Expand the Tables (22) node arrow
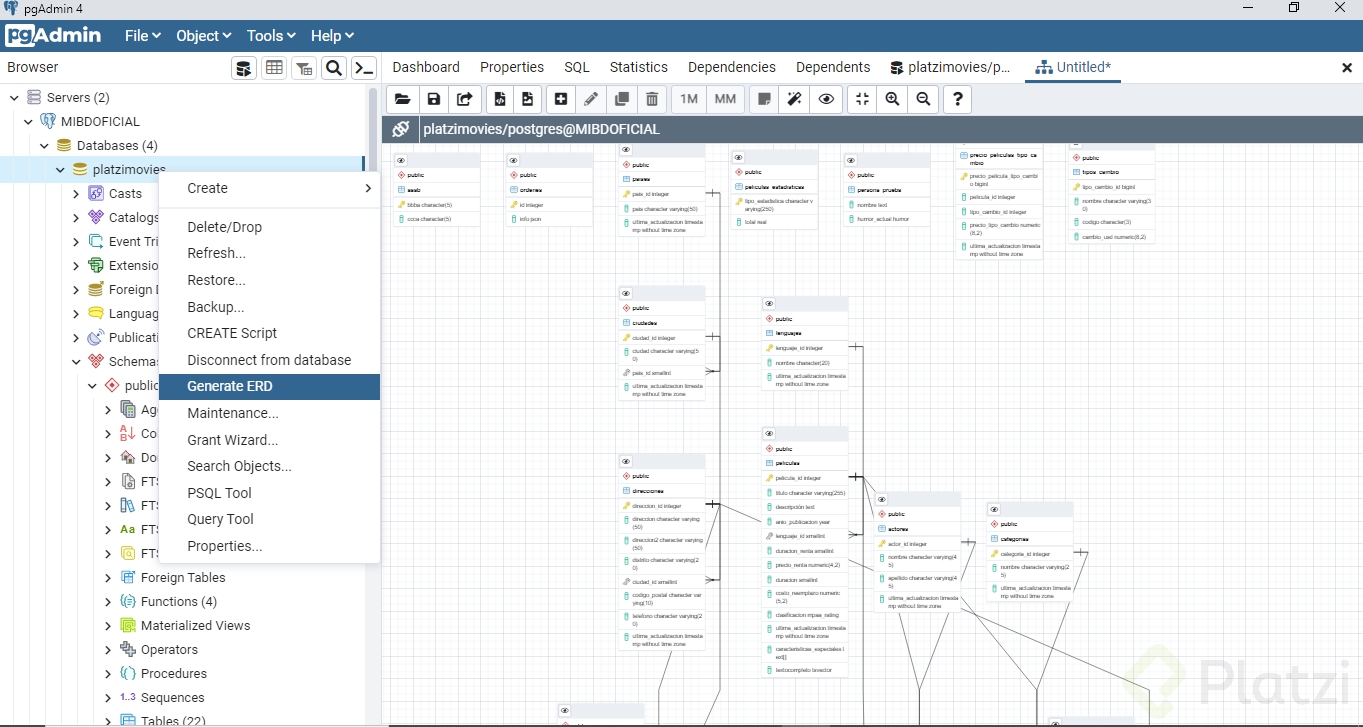This screenshot has width=1363, height=727. click(x=109, y=720)
